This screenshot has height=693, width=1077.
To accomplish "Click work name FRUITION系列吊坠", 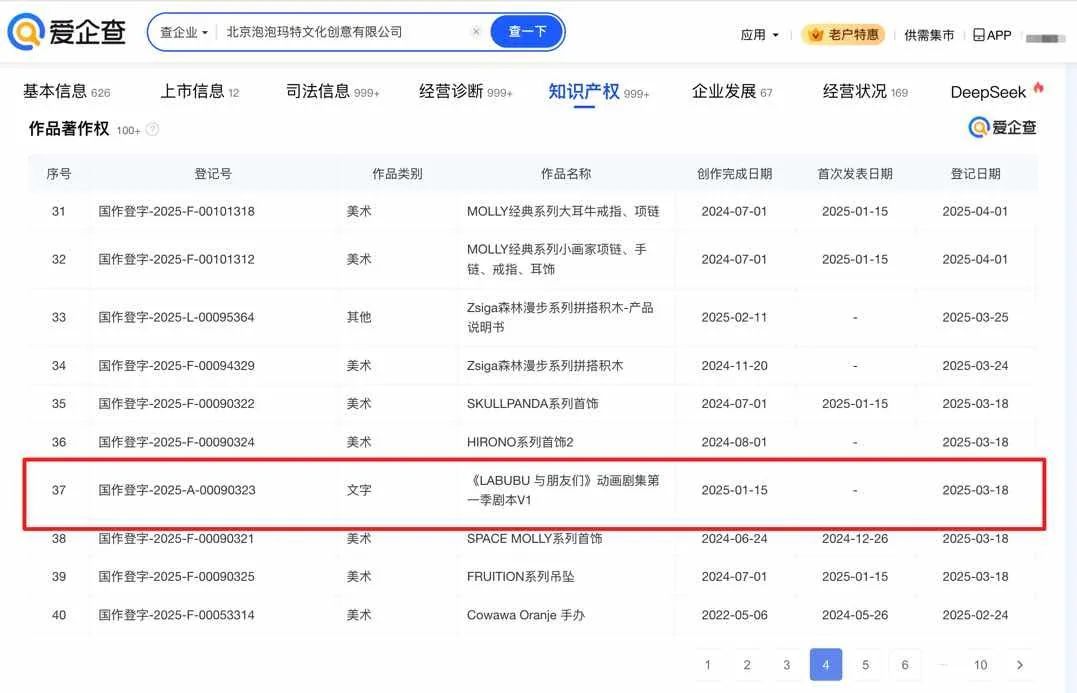I will pos(521,577).
